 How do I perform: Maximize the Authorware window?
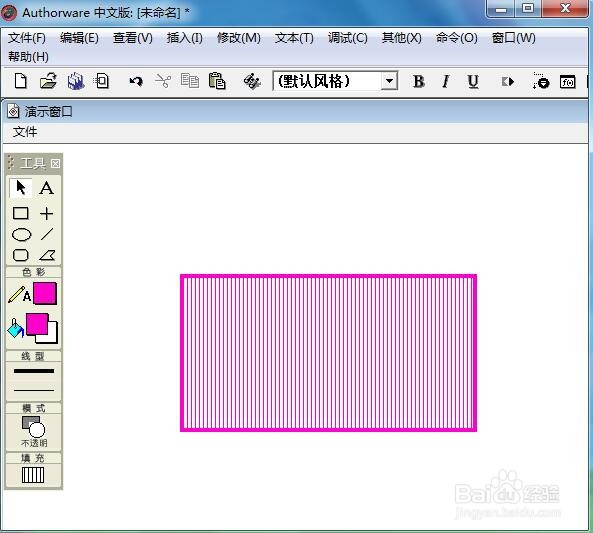click(528, 9)
